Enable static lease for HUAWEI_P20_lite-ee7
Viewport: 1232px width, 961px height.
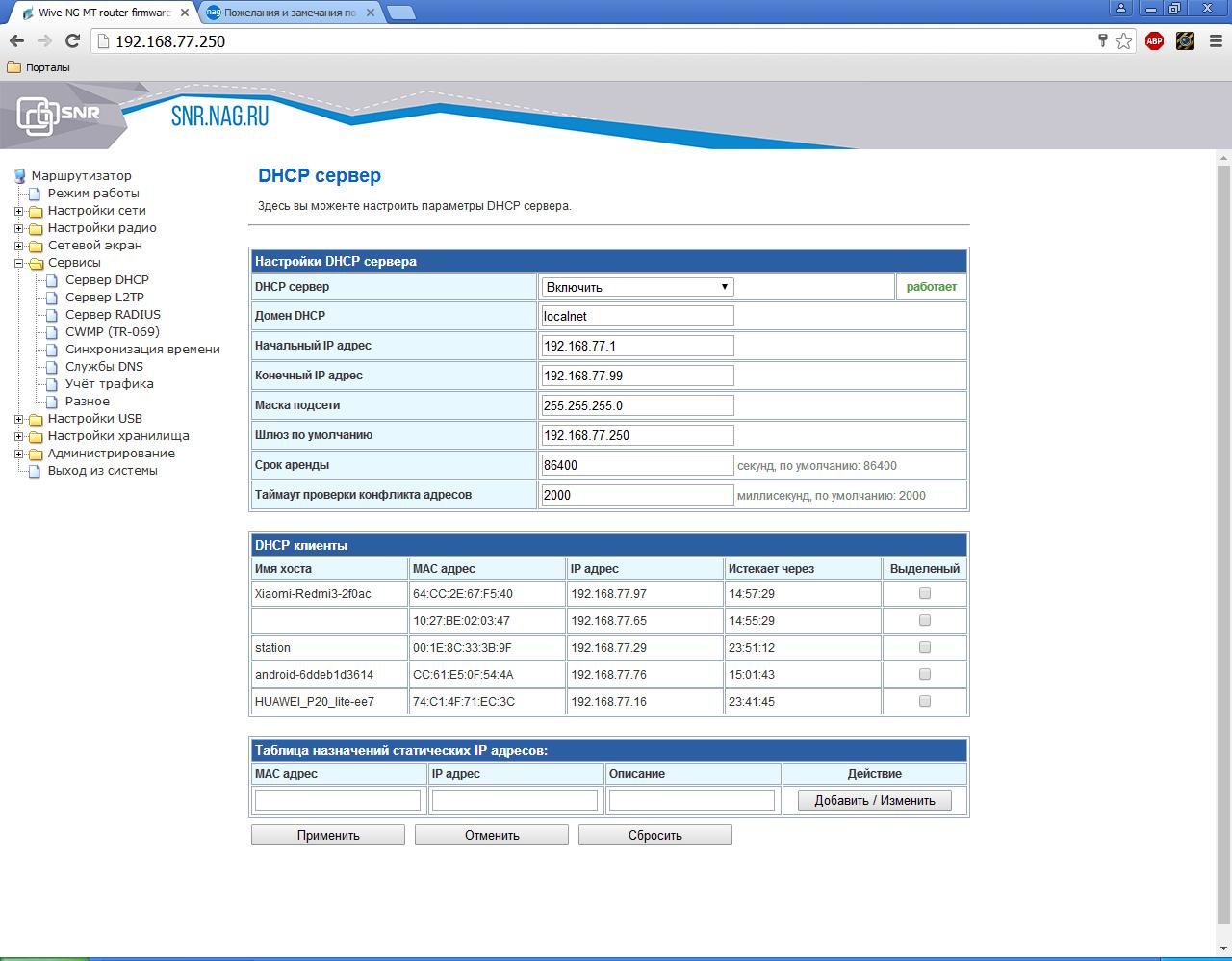925,701
